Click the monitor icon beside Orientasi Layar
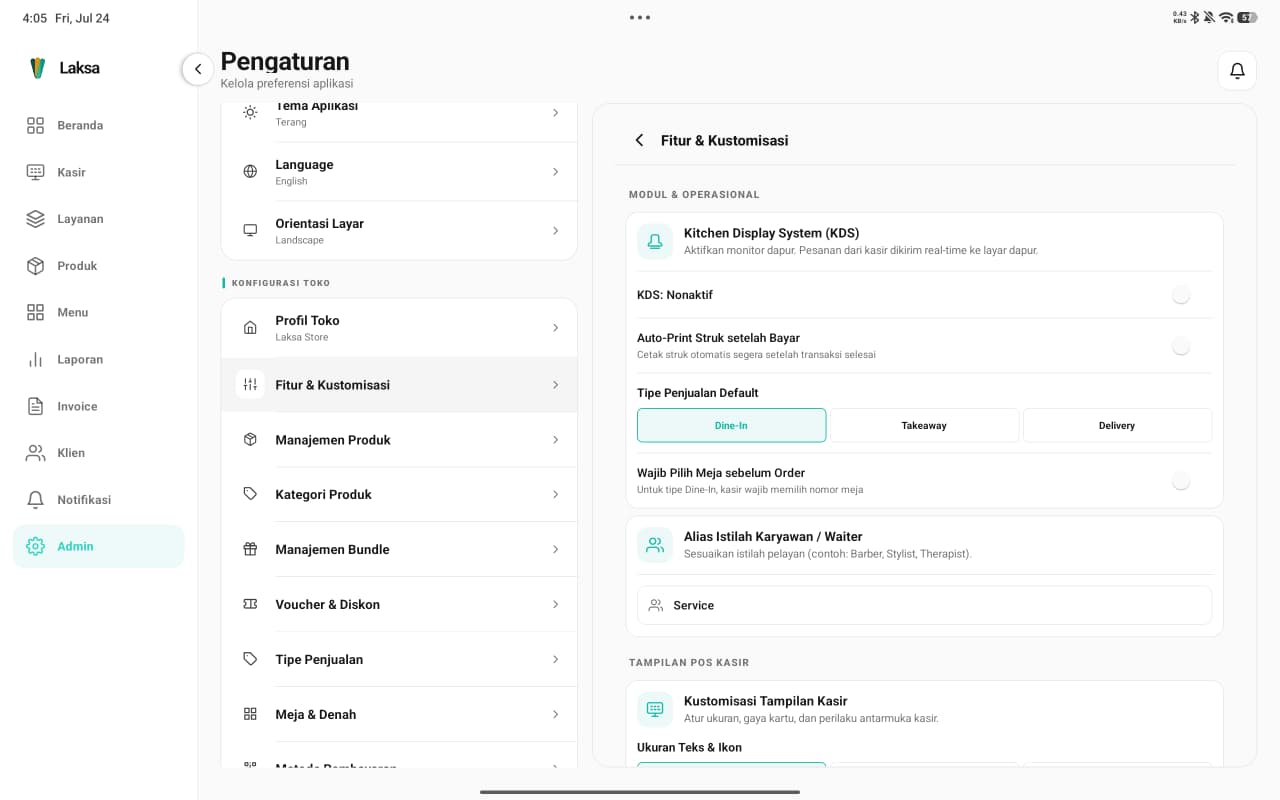The height and width of the screenshot is (800, 1280). (x=250, y=230)
